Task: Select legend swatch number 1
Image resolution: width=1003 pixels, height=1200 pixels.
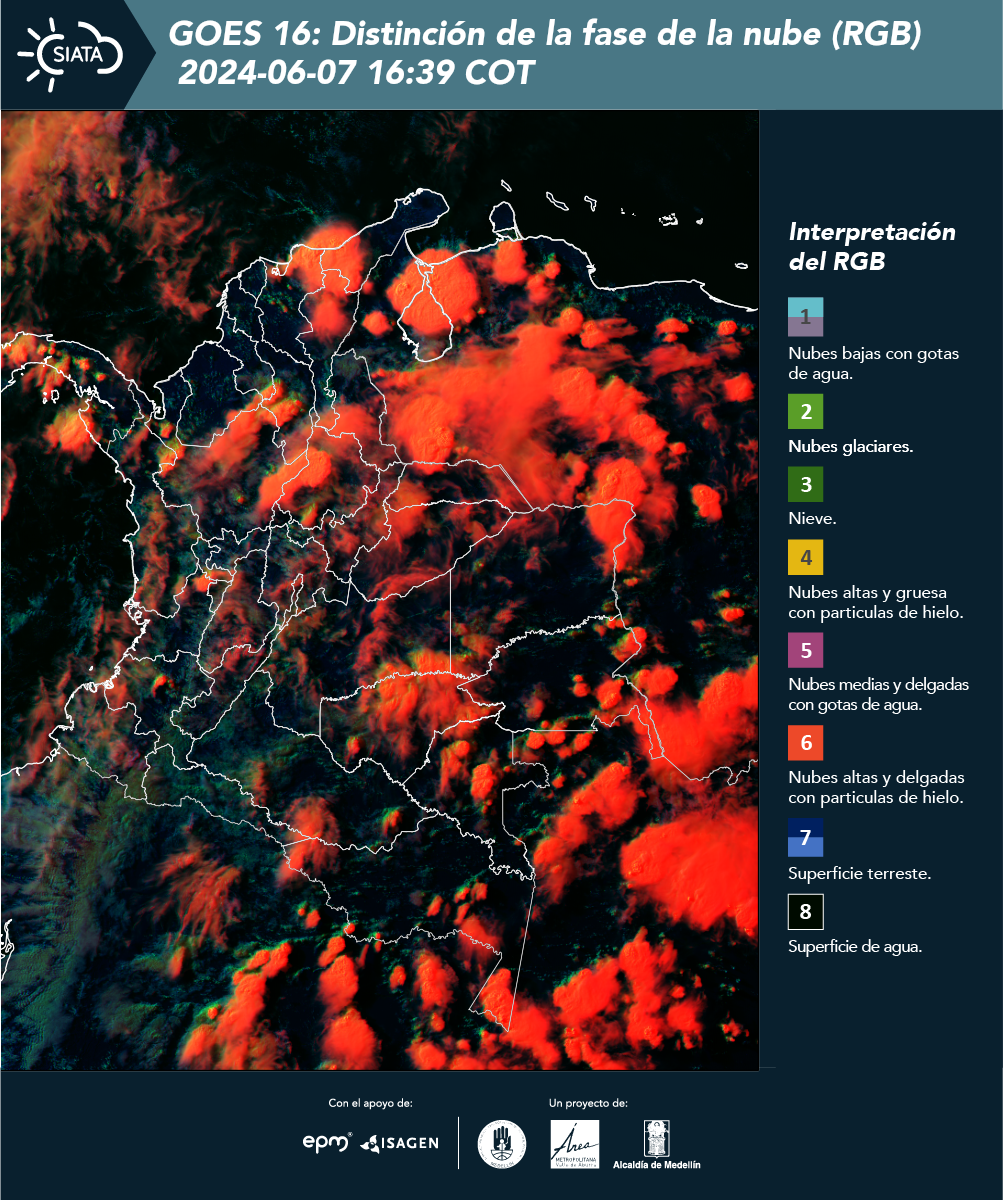Action: [805, 316]
